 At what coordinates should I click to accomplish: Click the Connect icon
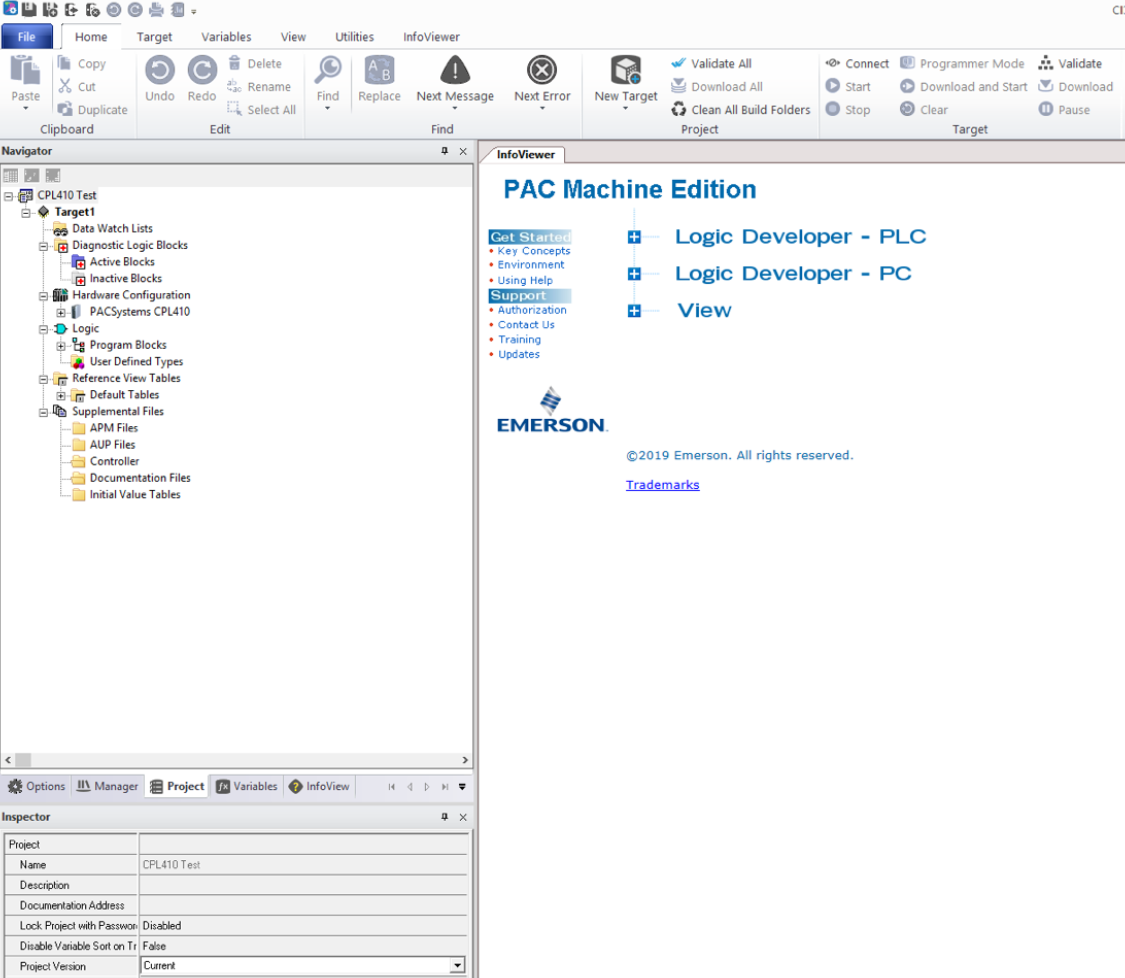click(x=832, y=63)
